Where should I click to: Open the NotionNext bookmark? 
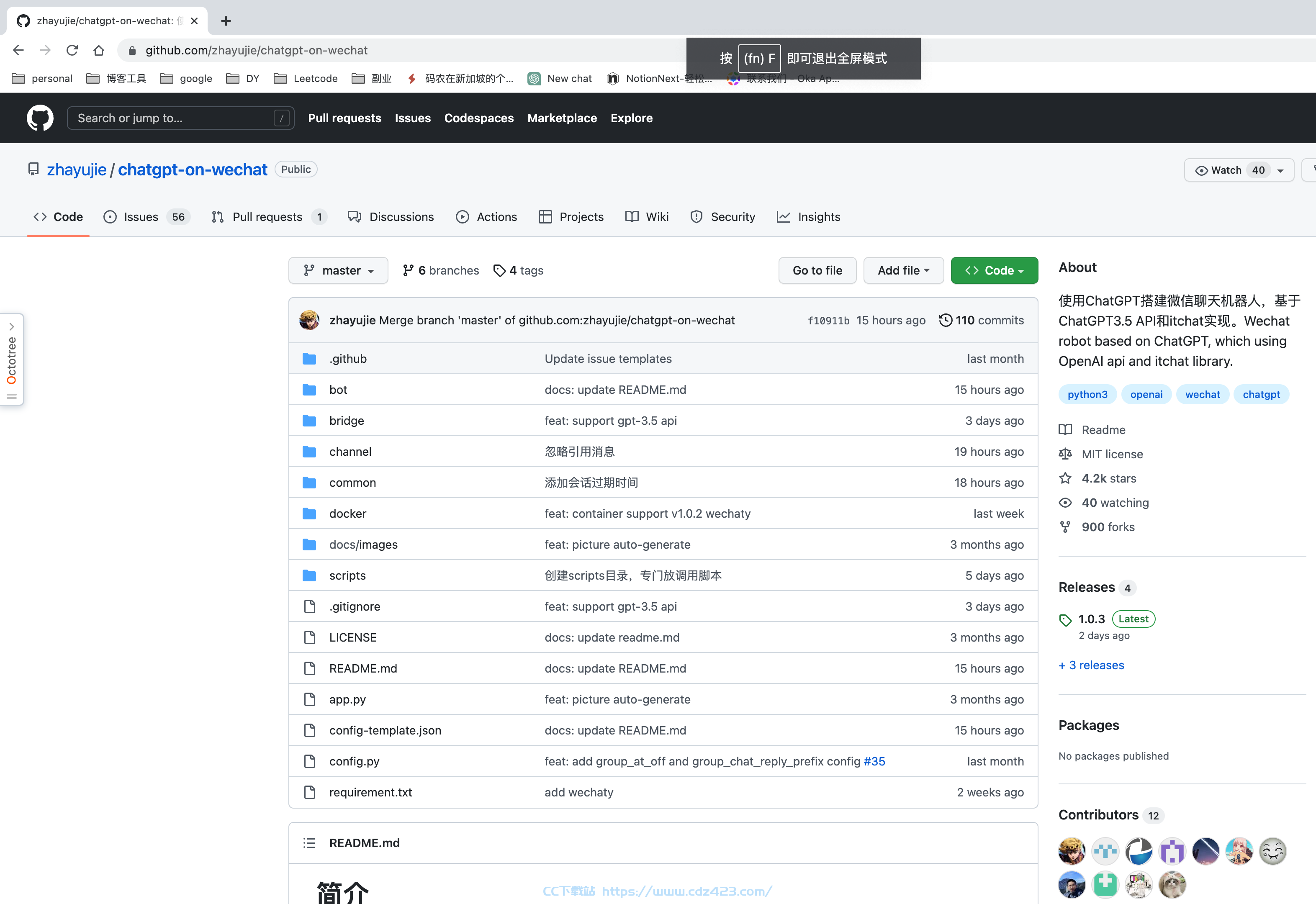(x=659, y=79)
